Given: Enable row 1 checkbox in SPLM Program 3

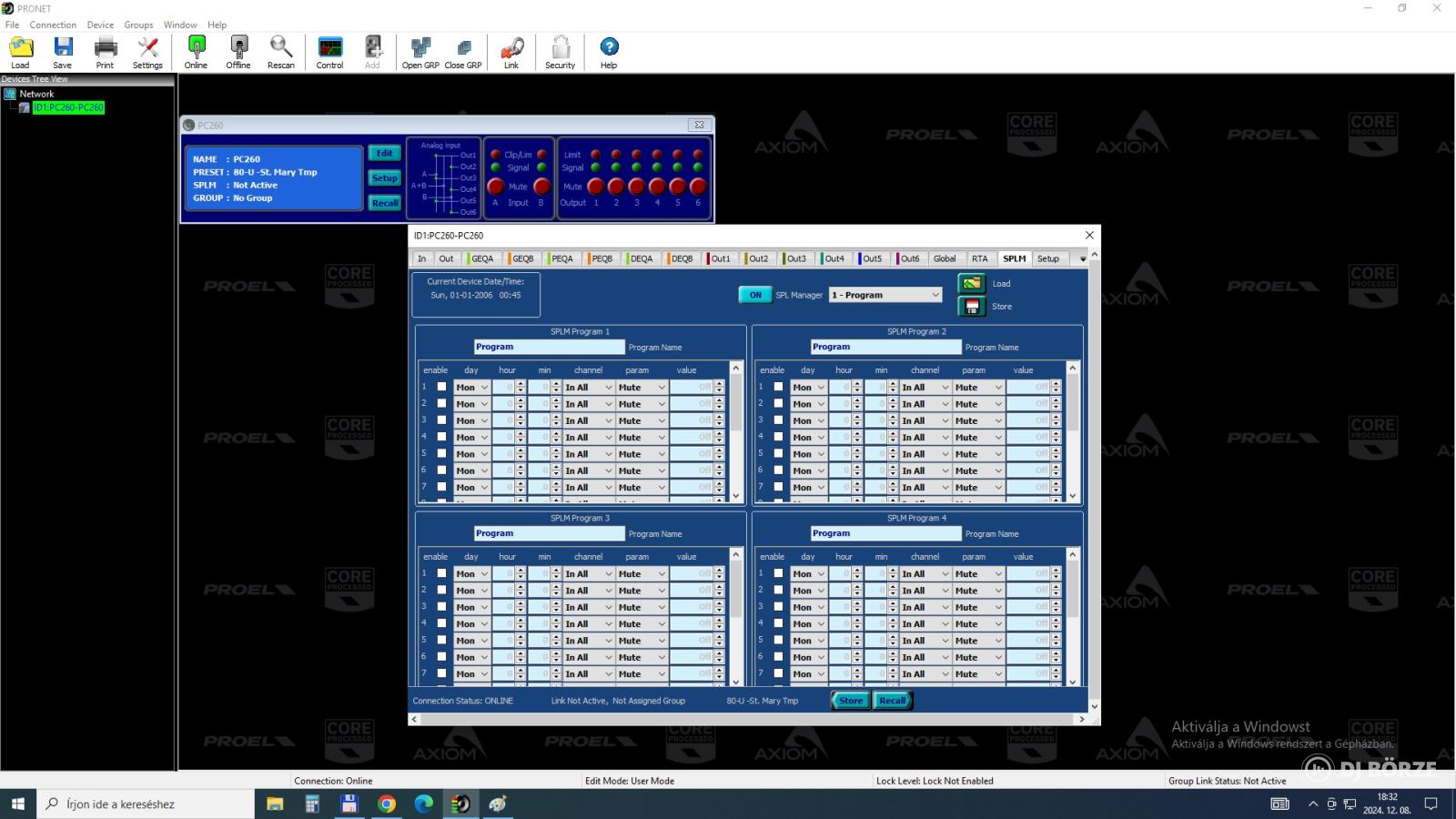Looking at the screenshot, I should coord(441,573).
